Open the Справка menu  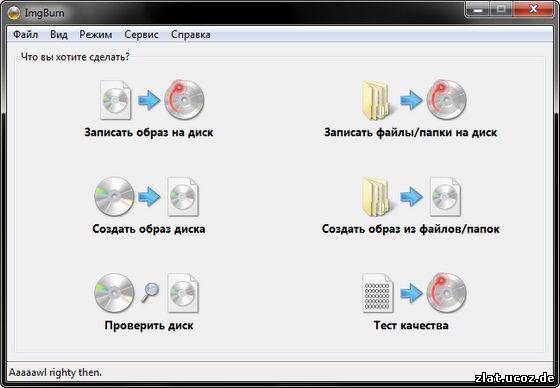(x=190, y=35)
